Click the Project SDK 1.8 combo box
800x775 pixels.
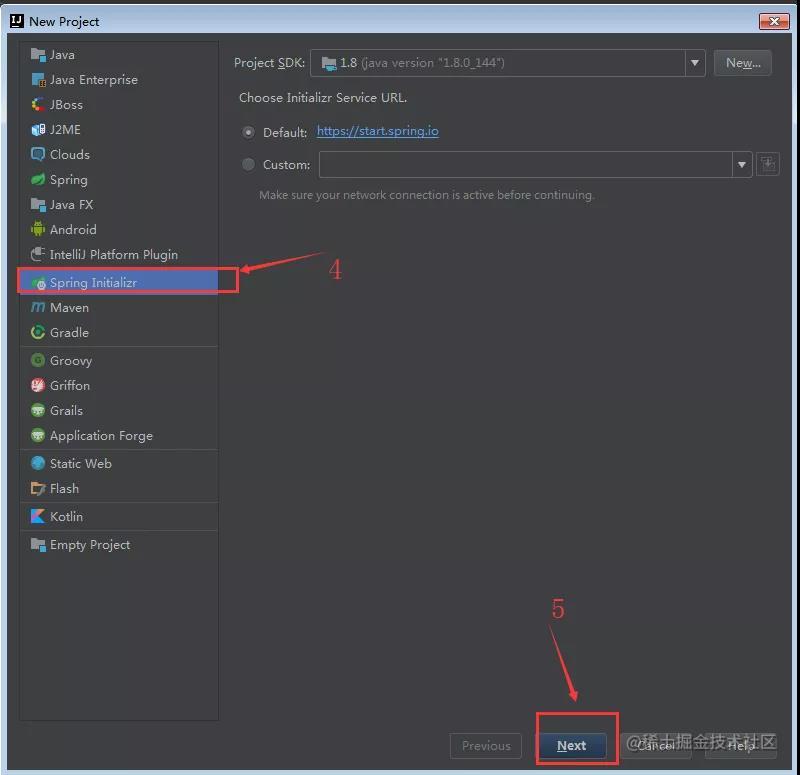[x=507, y=63]
